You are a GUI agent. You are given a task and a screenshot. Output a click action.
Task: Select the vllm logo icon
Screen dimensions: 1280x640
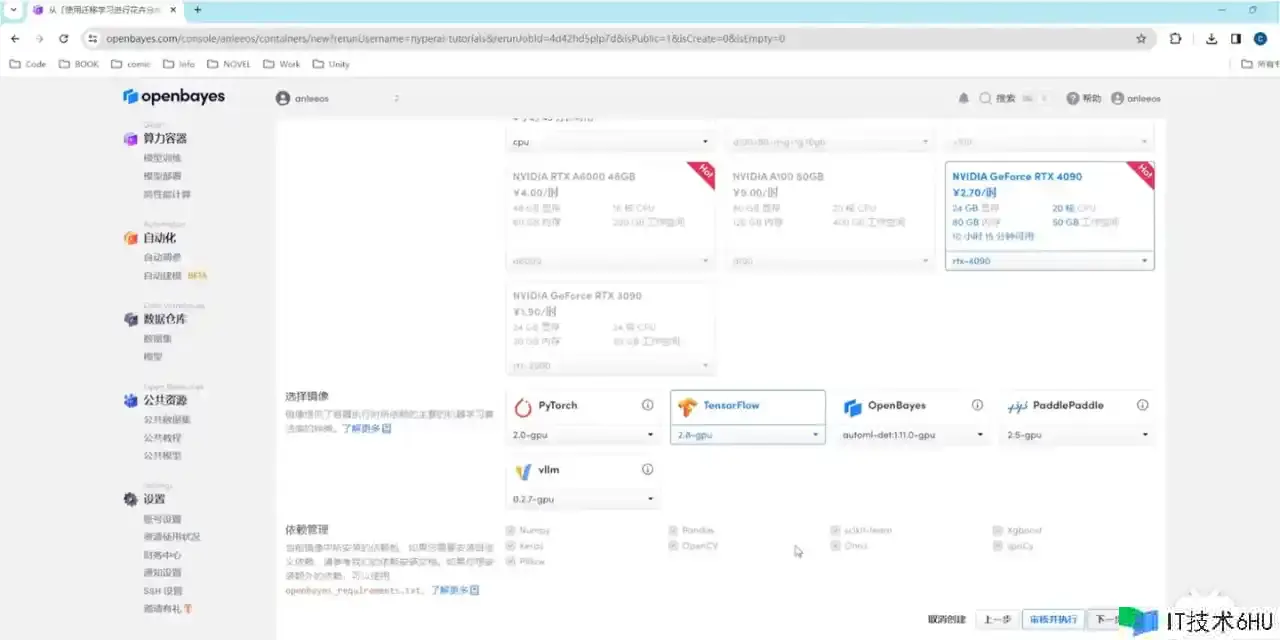[523, 470]
